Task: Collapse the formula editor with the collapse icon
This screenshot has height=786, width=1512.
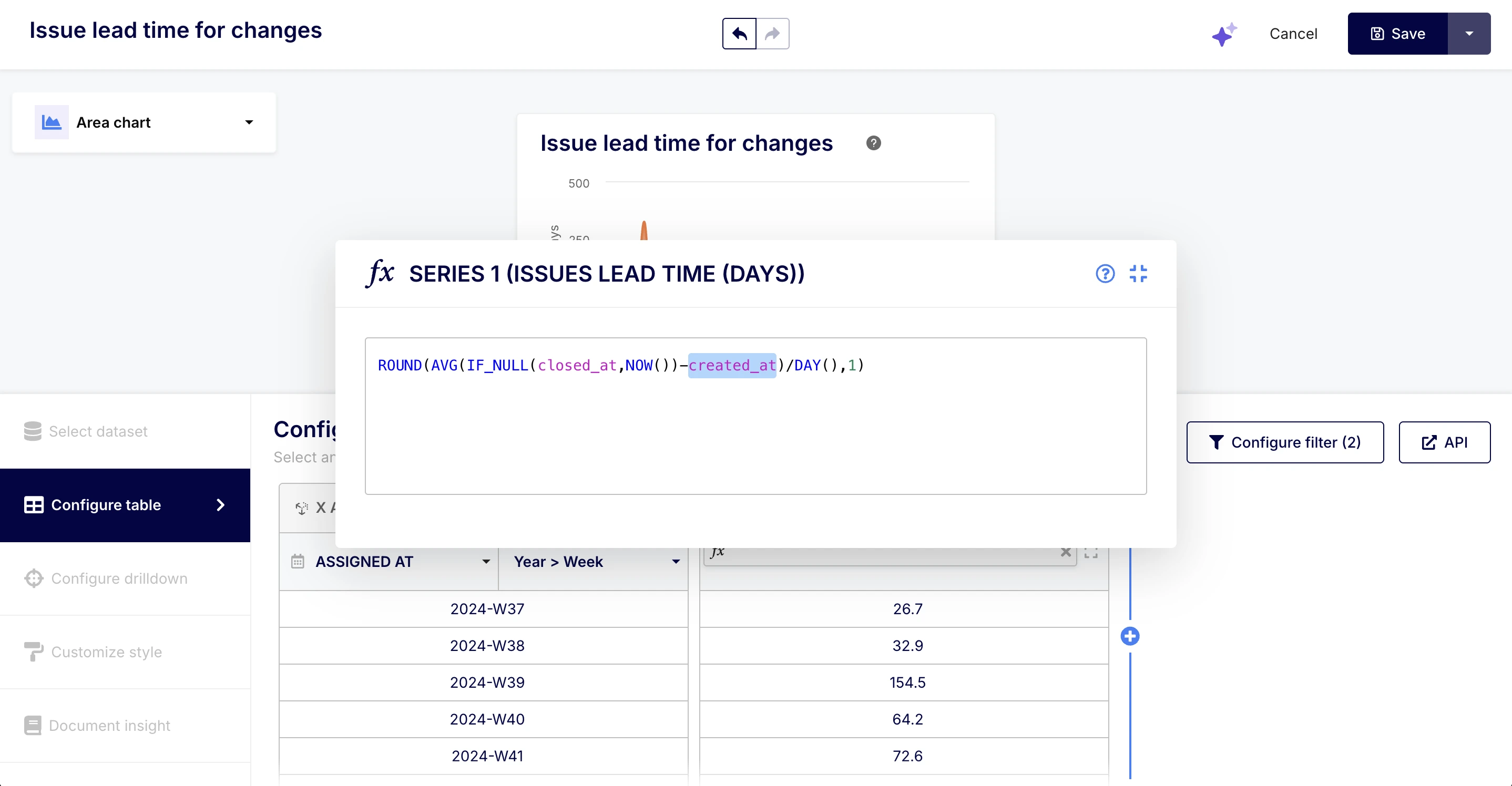Action: tap(1139, 273)
